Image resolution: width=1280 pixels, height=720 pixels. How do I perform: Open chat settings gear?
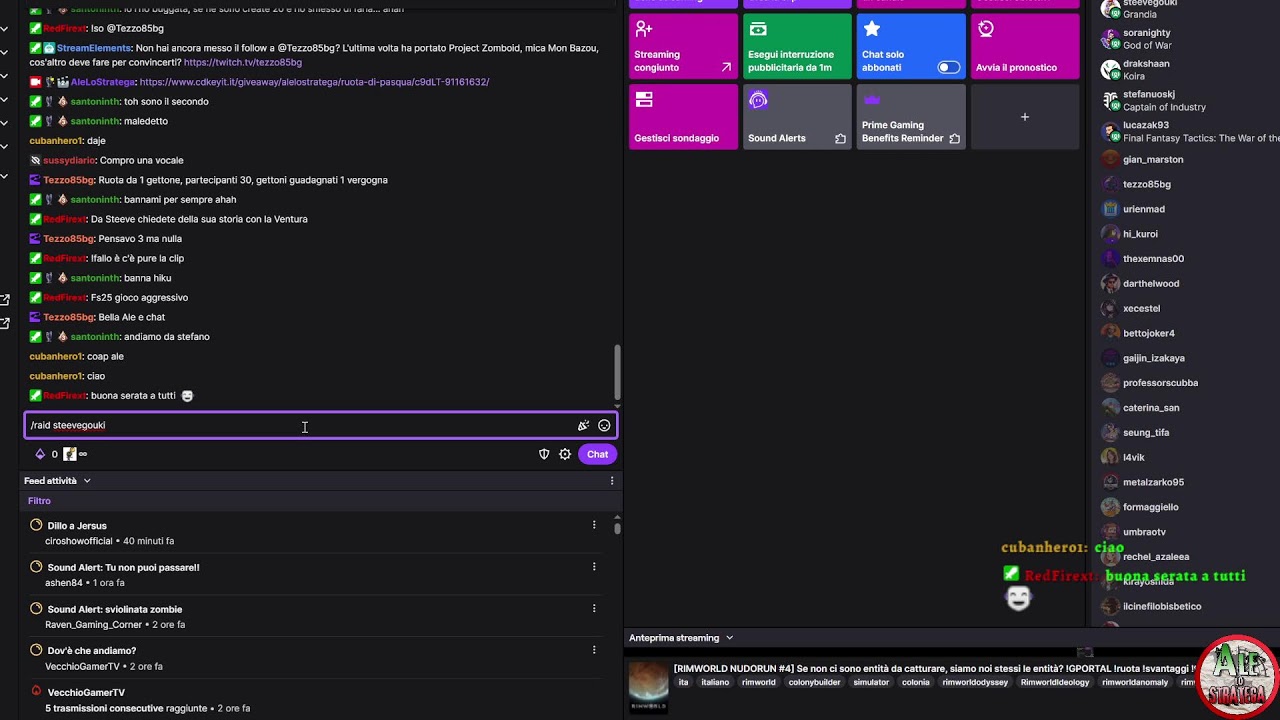pos(565,454)
